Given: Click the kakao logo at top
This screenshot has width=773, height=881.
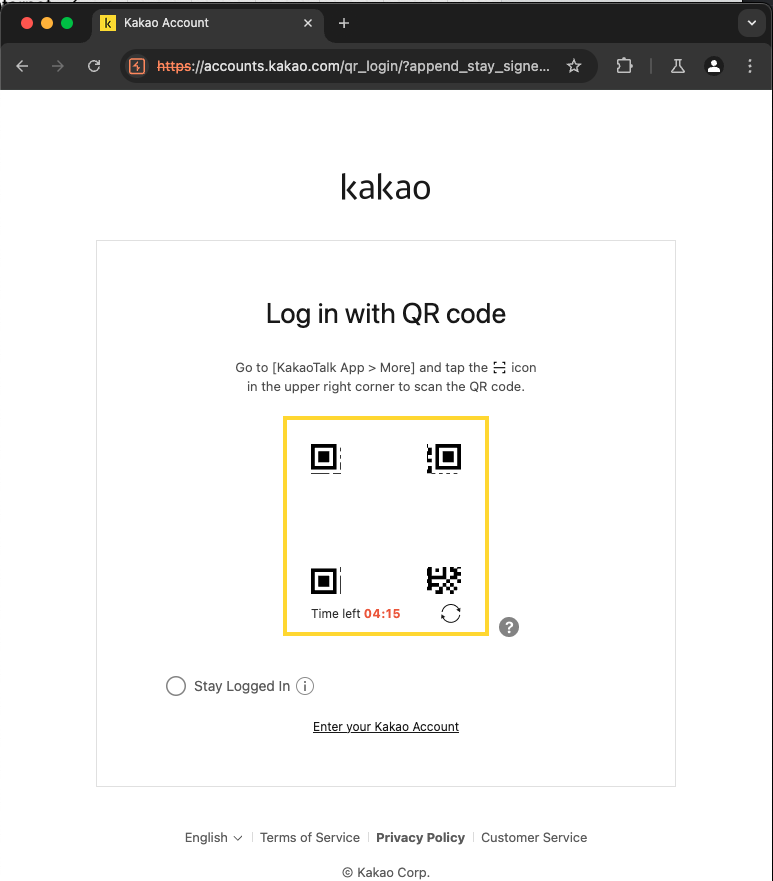Looking at the screenshot, I should click(x=386, y=187).
